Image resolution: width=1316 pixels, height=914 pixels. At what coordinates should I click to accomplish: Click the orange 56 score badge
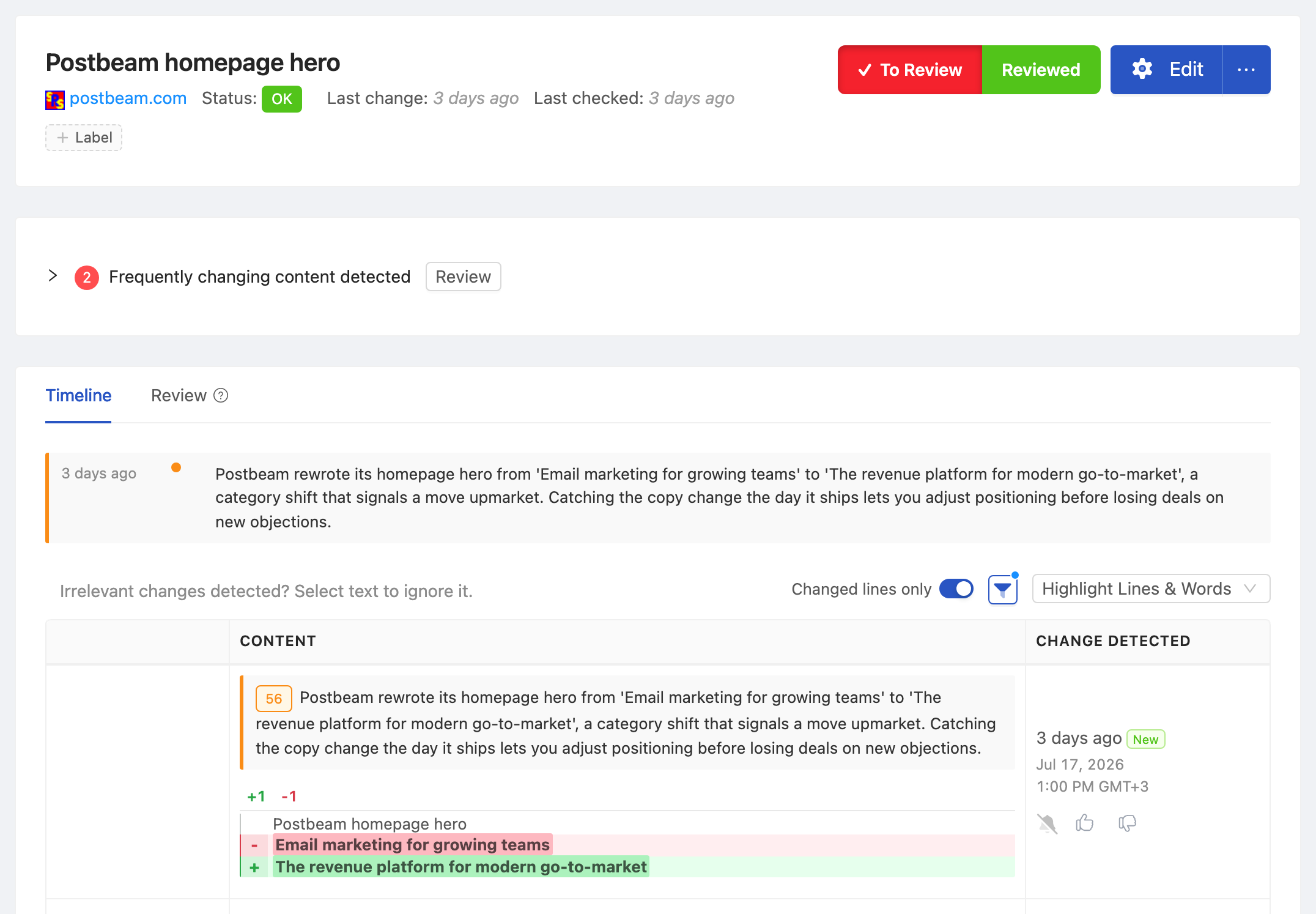pos(274,699)
